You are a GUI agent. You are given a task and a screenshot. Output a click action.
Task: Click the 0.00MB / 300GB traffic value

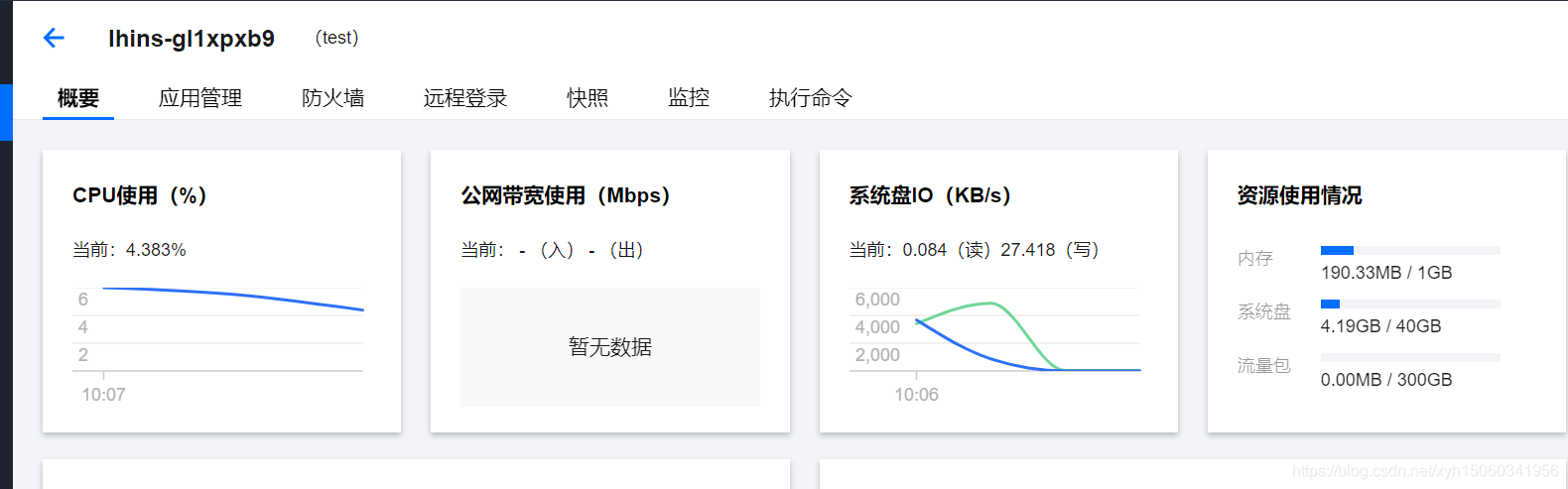1386,380
